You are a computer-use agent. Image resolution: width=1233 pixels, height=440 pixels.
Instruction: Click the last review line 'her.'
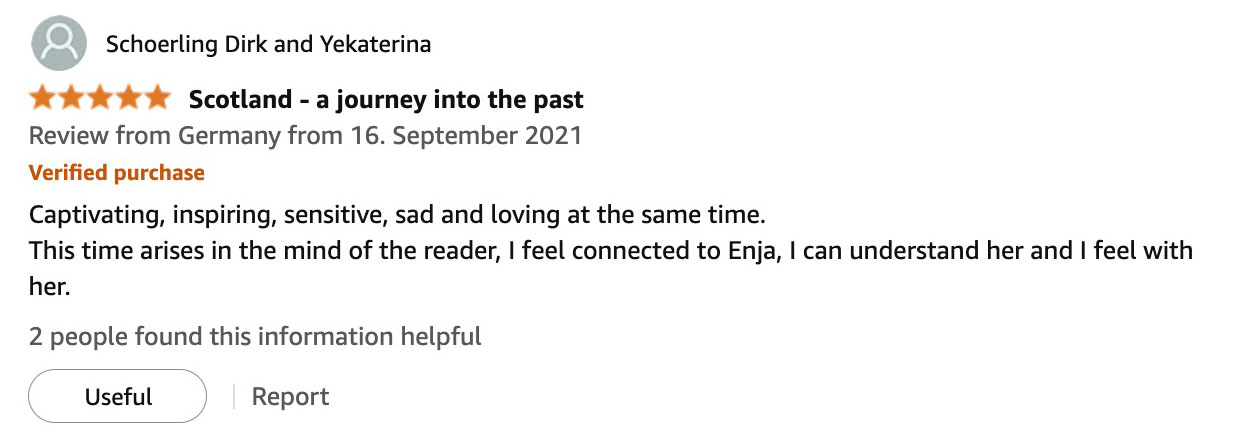point(48,286)
